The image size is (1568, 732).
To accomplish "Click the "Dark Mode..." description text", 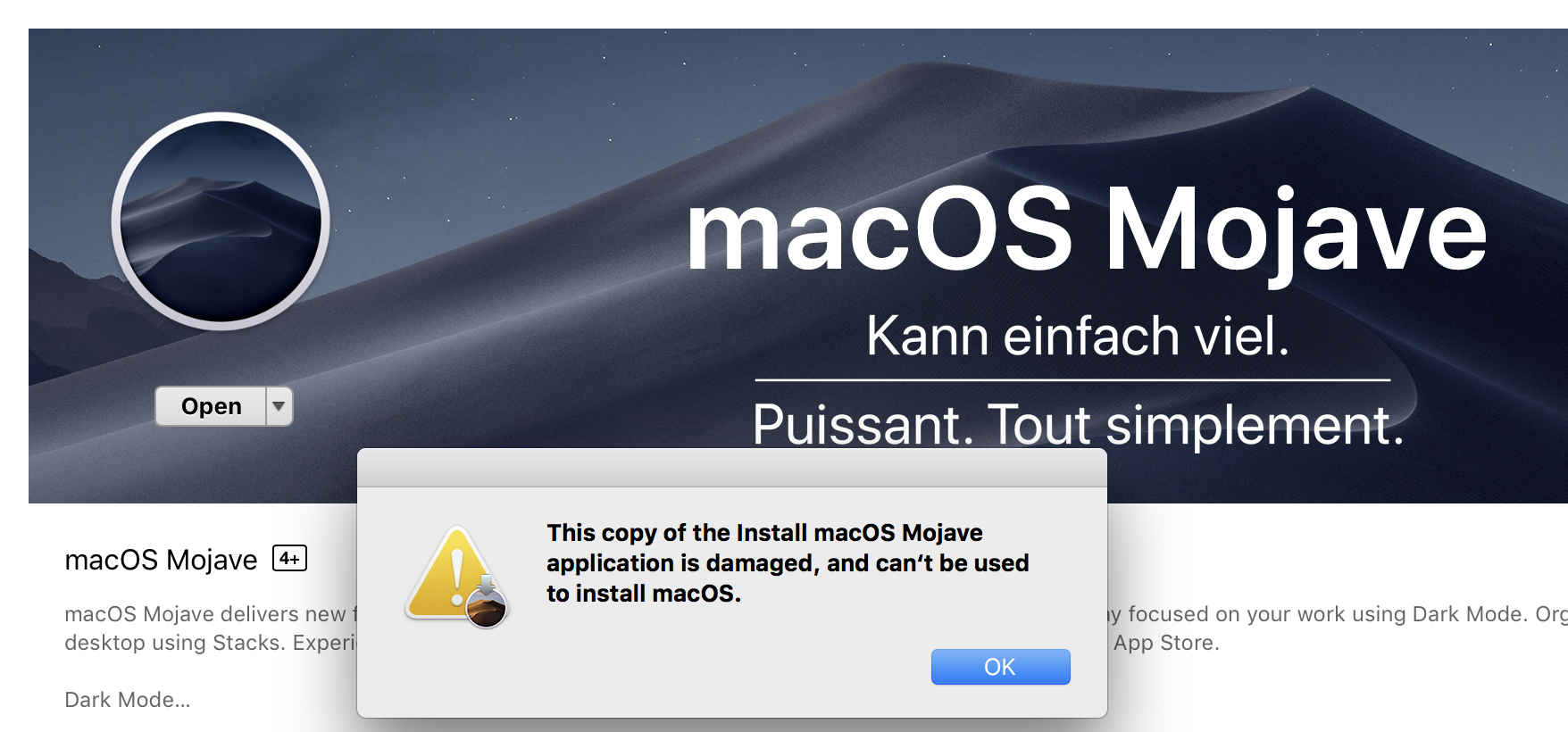I will pyautogui.click(x=127, y=700).
